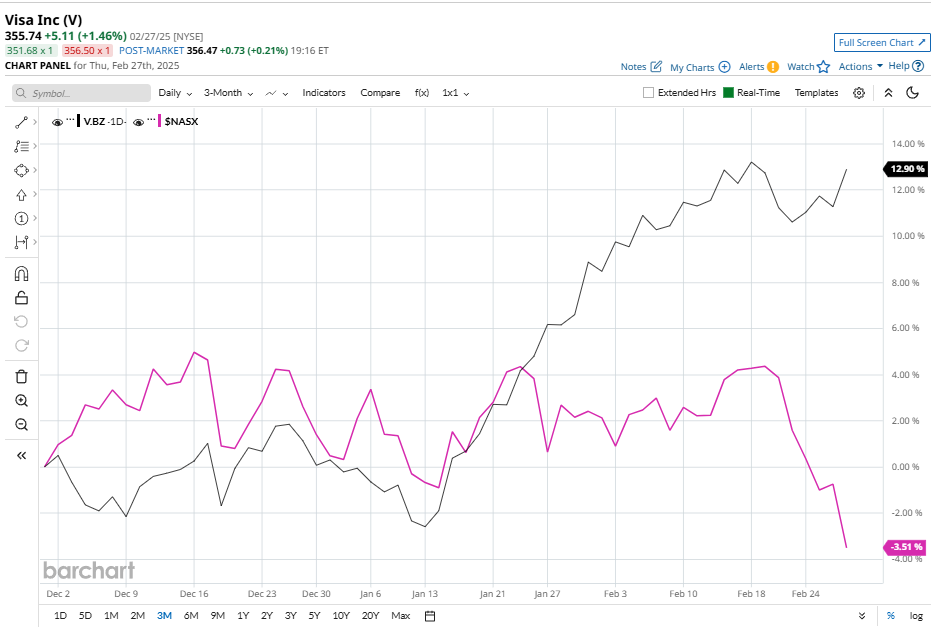Open the Daily frequency dropdown

point(173,92)
